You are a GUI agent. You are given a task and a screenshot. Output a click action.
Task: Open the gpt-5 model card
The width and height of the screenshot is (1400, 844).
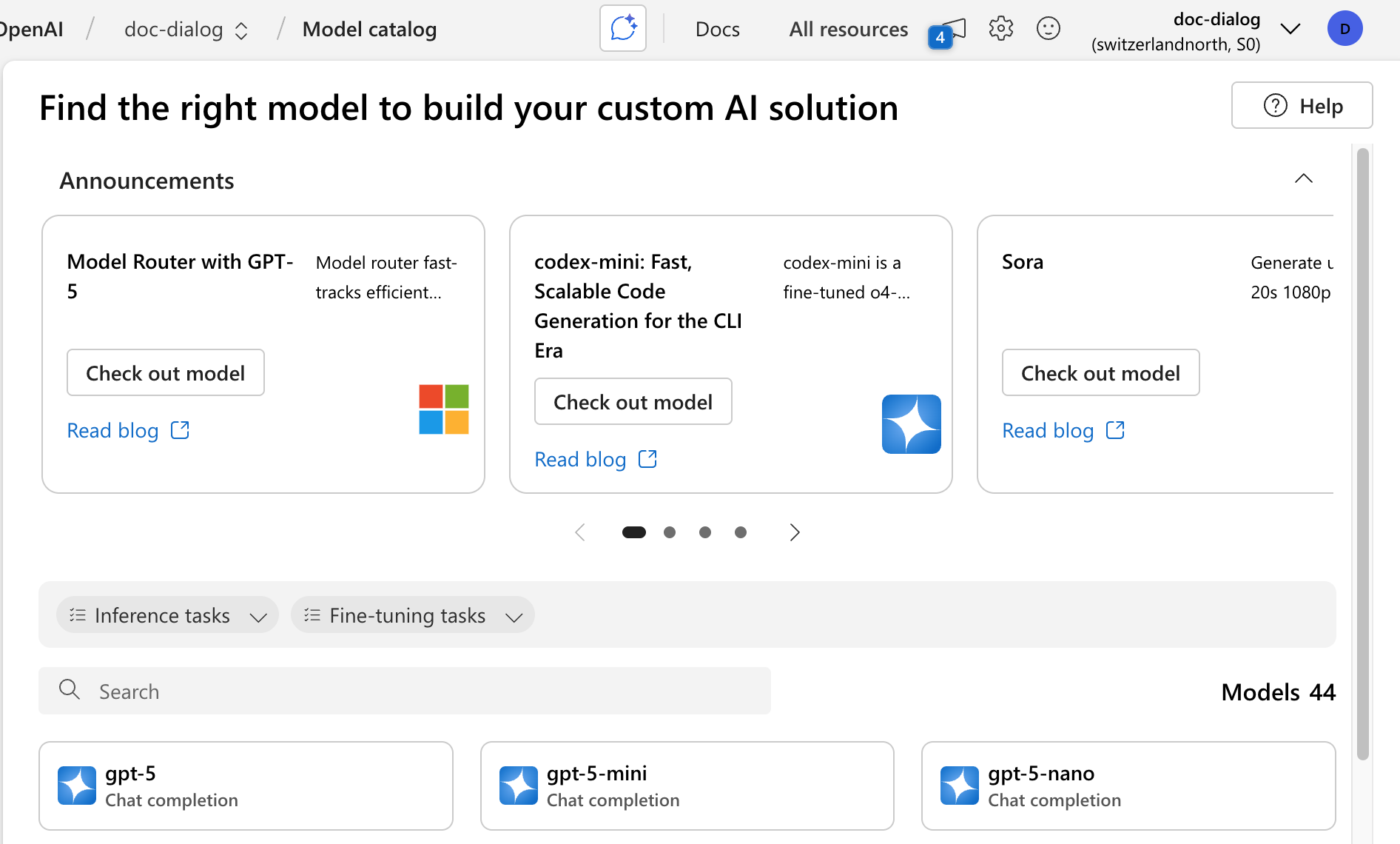point(246,786)
